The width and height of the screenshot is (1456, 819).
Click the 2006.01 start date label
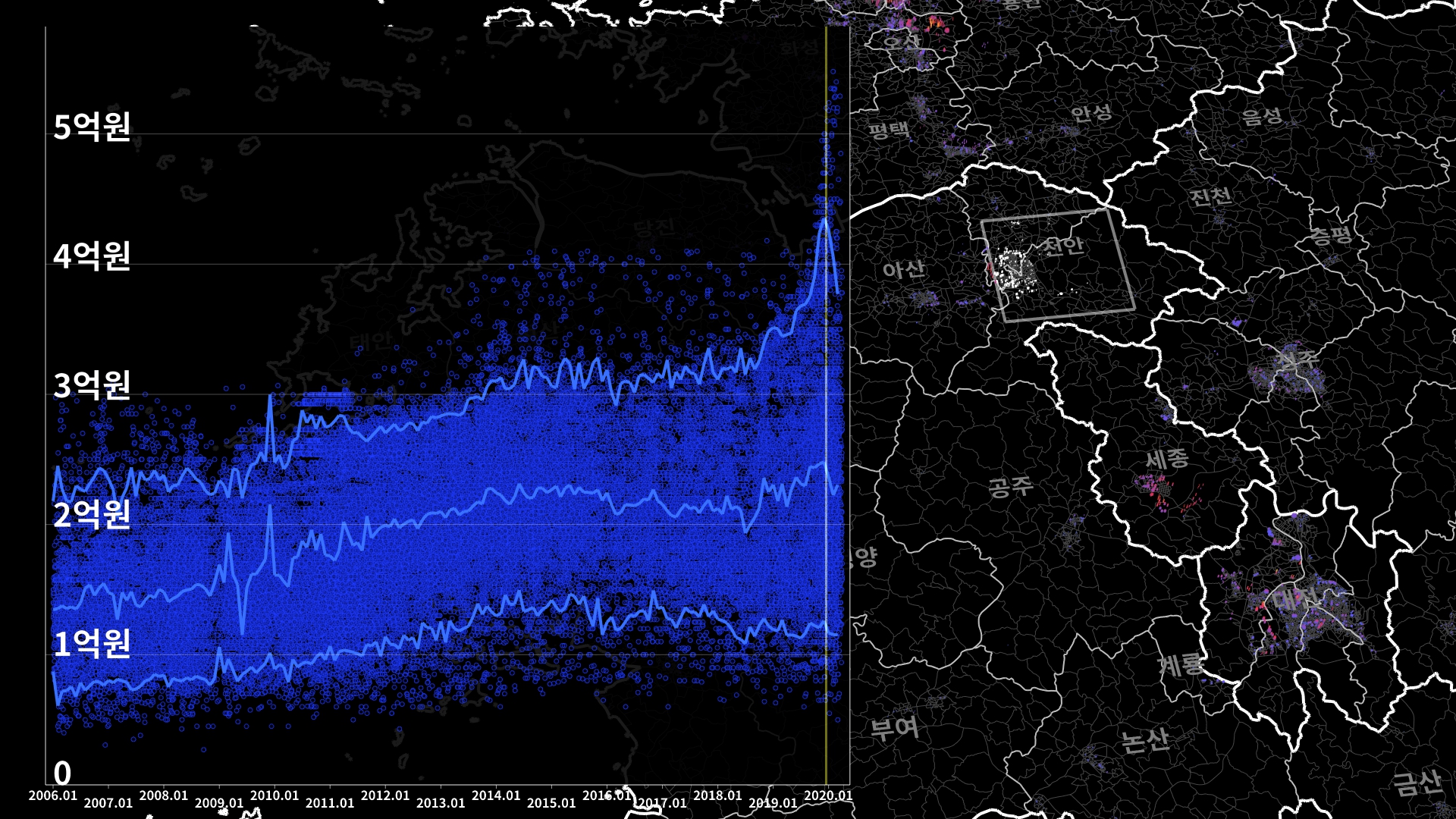pos(53,795)
